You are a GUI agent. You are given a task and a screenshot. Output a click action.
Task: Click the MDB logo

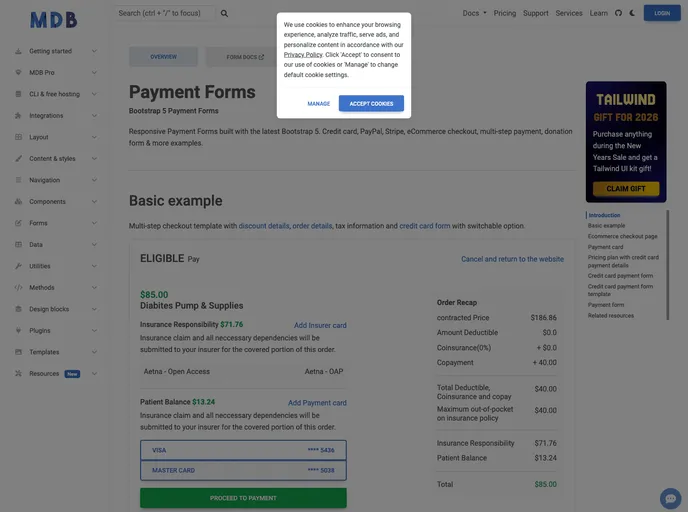click(54, 20)
